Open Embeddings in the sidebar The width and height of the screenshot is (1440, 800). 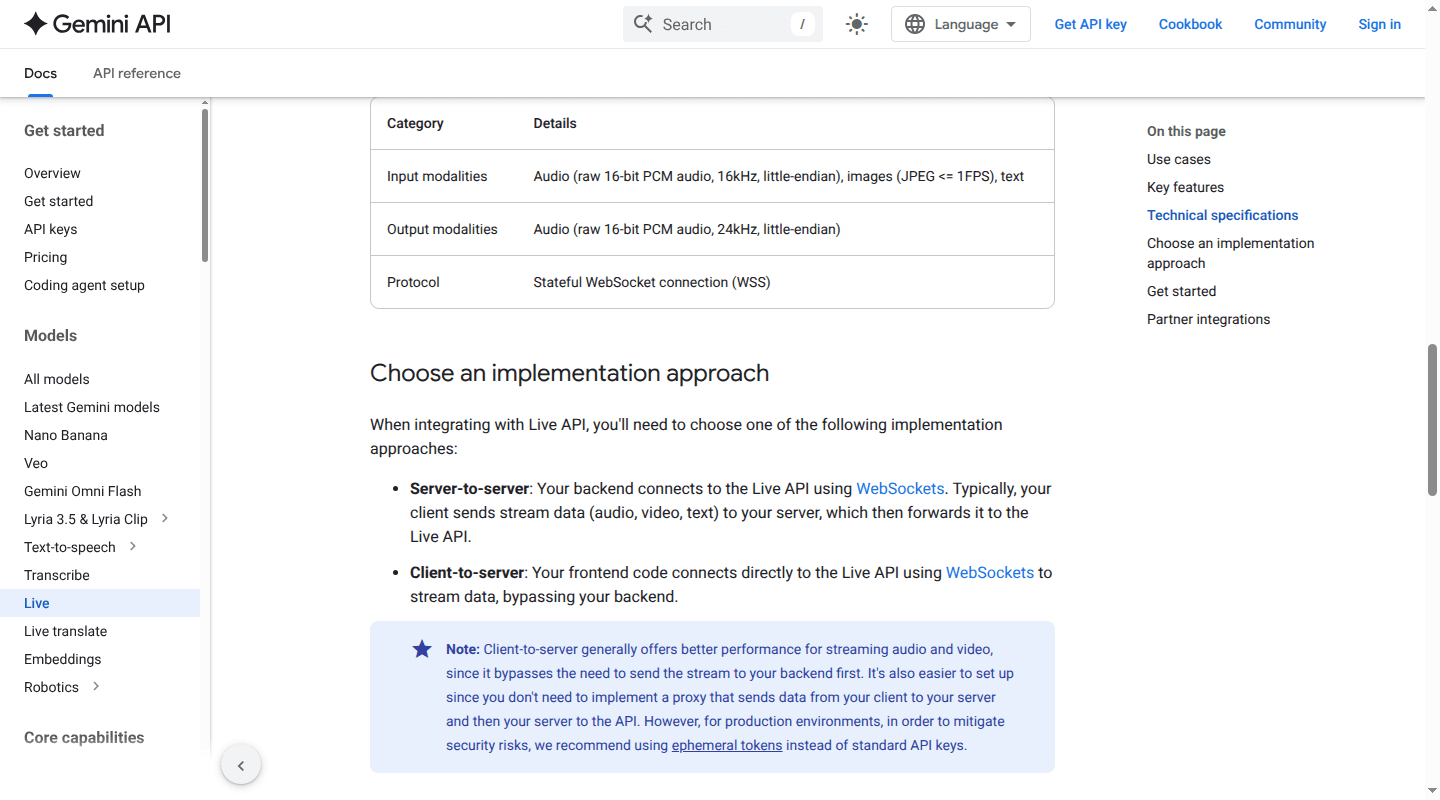tap(62, 659)
